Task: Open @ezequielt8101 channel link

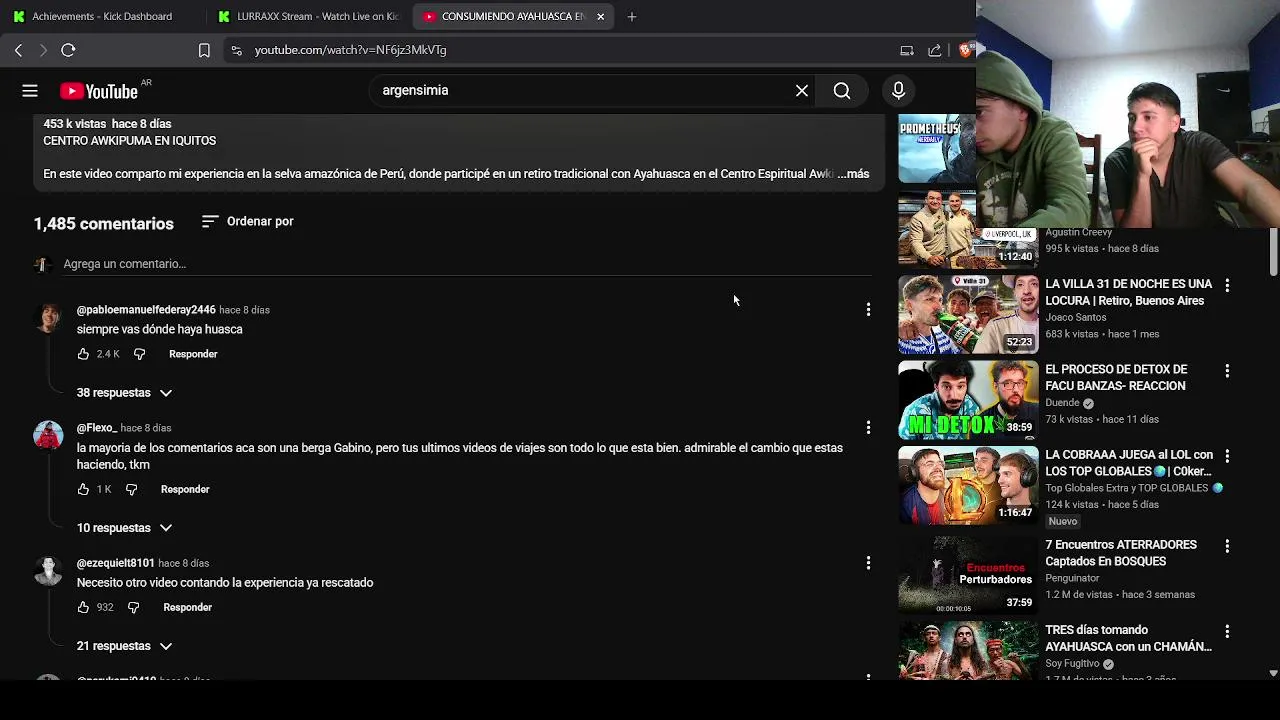Action: point(115,563)
